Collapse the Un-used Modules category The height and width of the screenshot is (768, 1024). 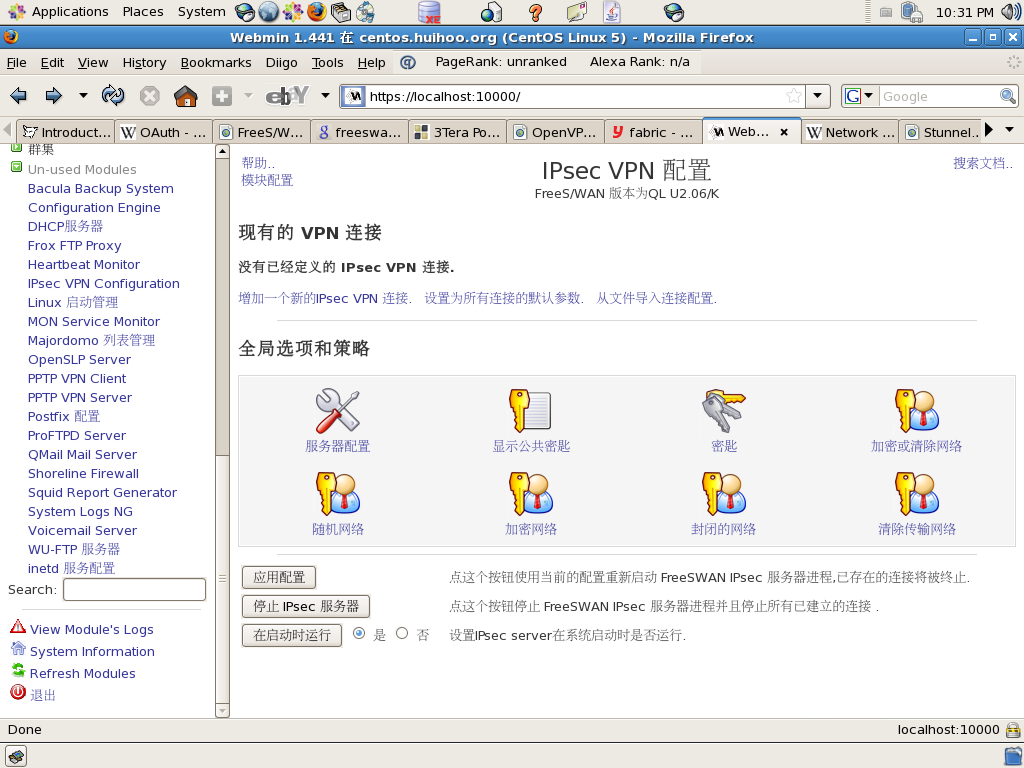pos(17,169)
